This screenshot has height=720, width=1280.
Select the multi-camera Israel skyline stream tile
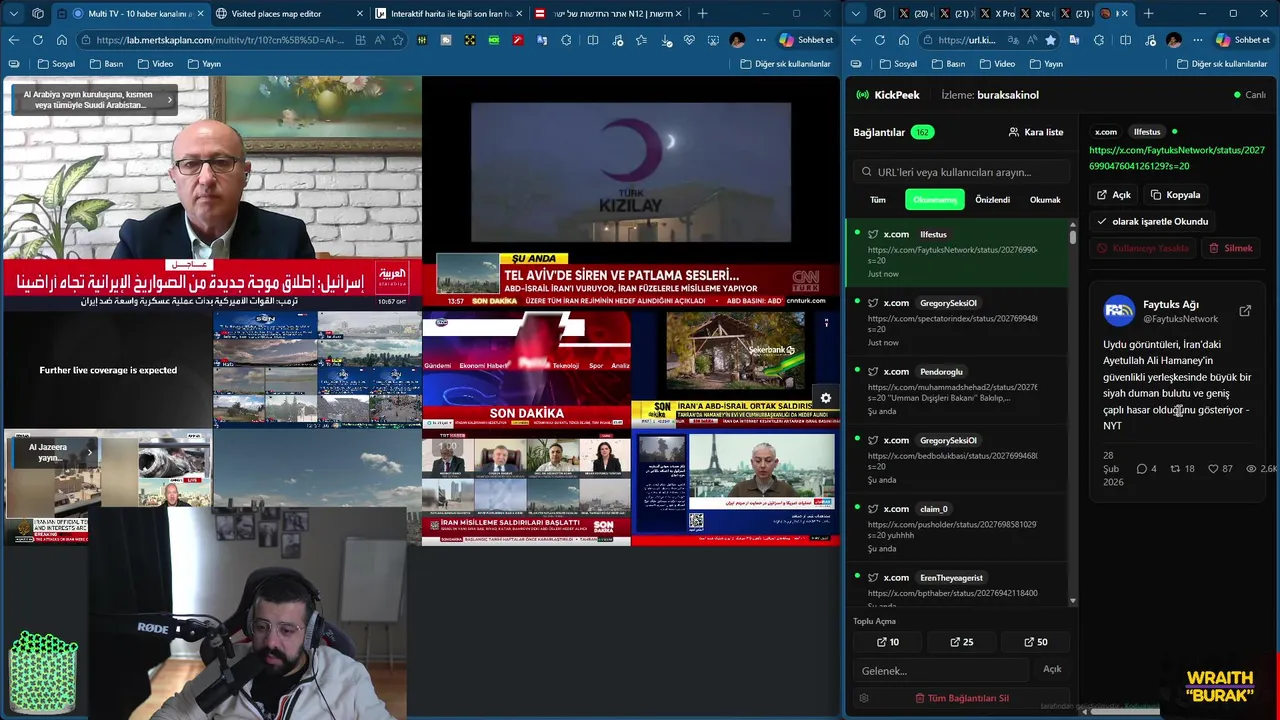point(317,369)
